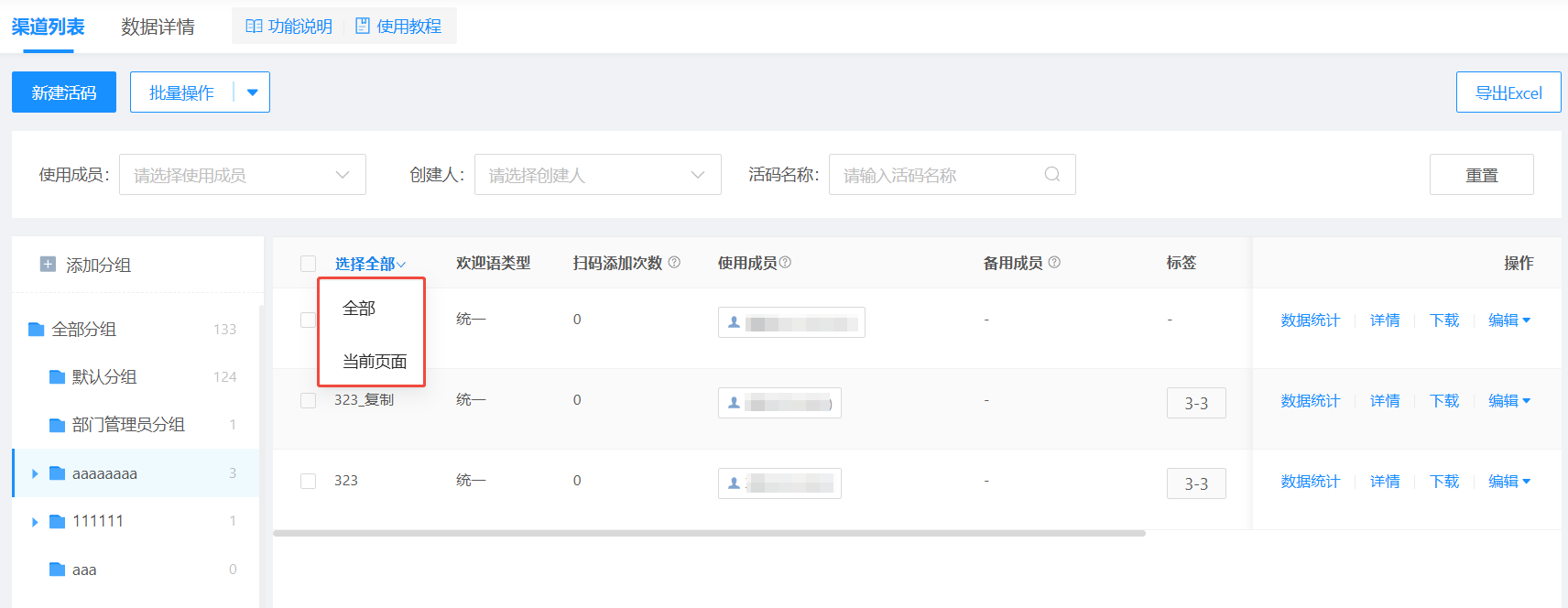Screen dimensions: 1568x608
Task: Click 添加分组 label
Action: [98, 265]
